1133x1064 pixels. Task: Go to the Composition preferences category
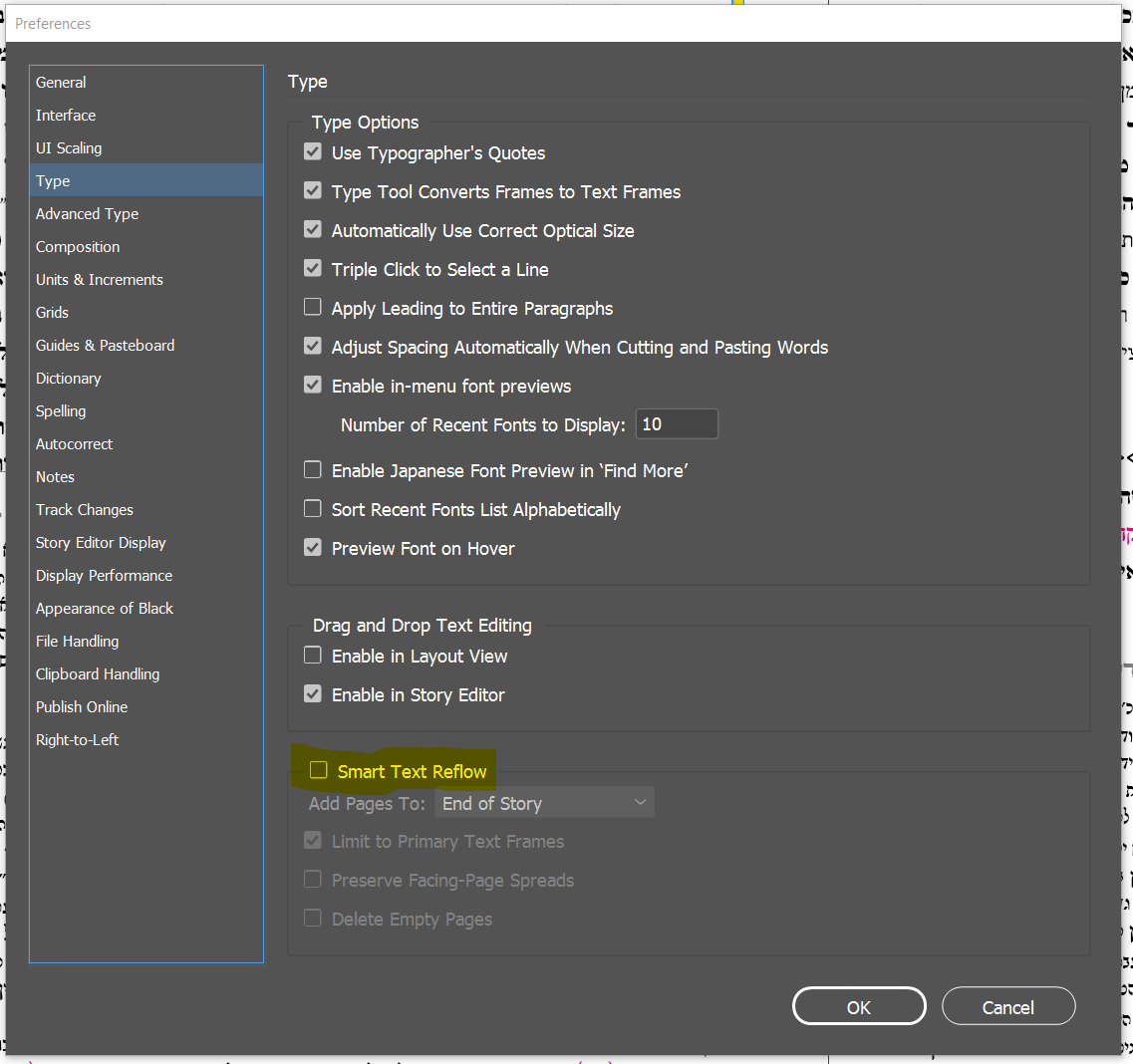tap(78, 247)
